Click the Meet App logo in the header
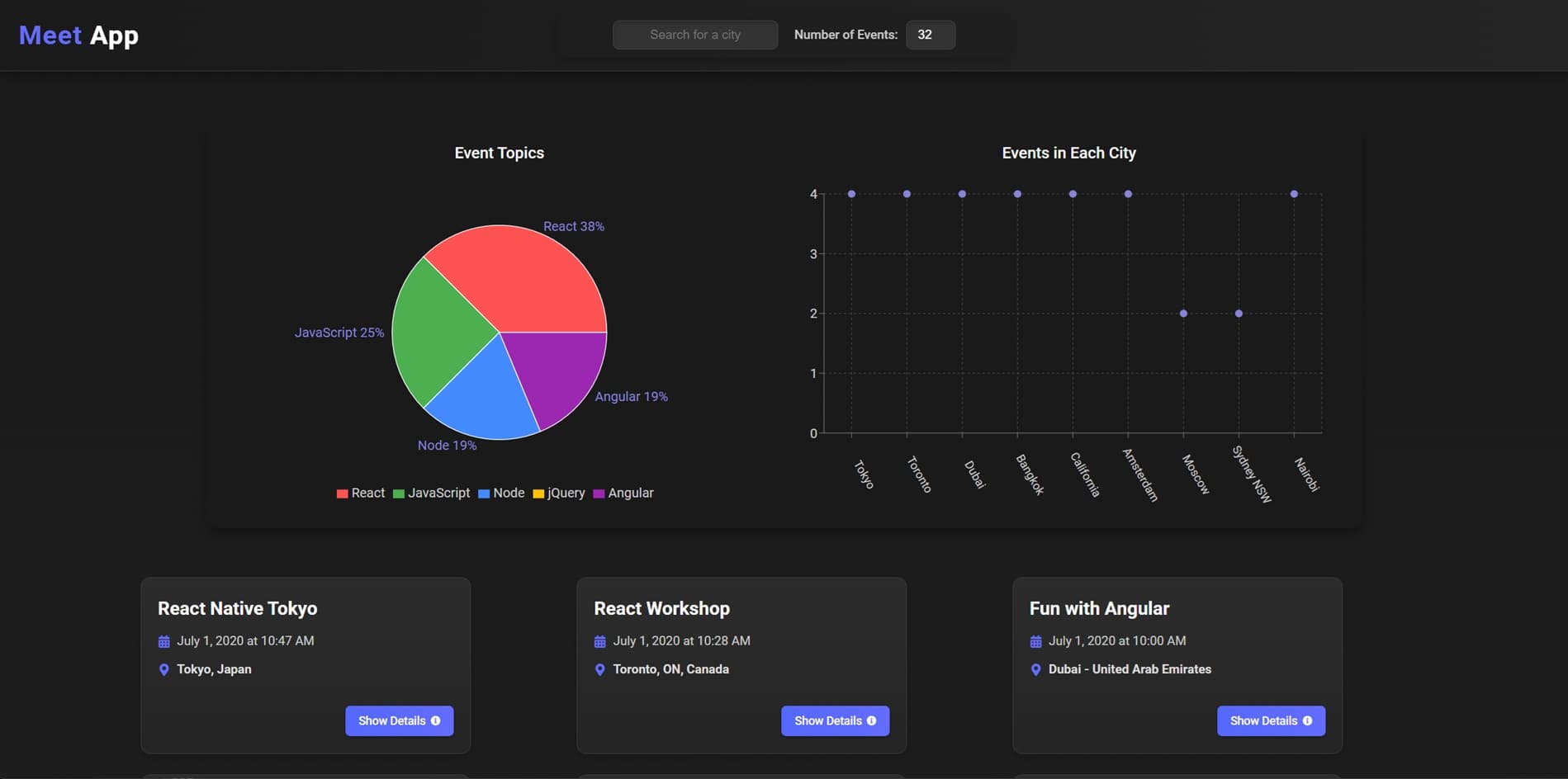 [x=78, y=35]
